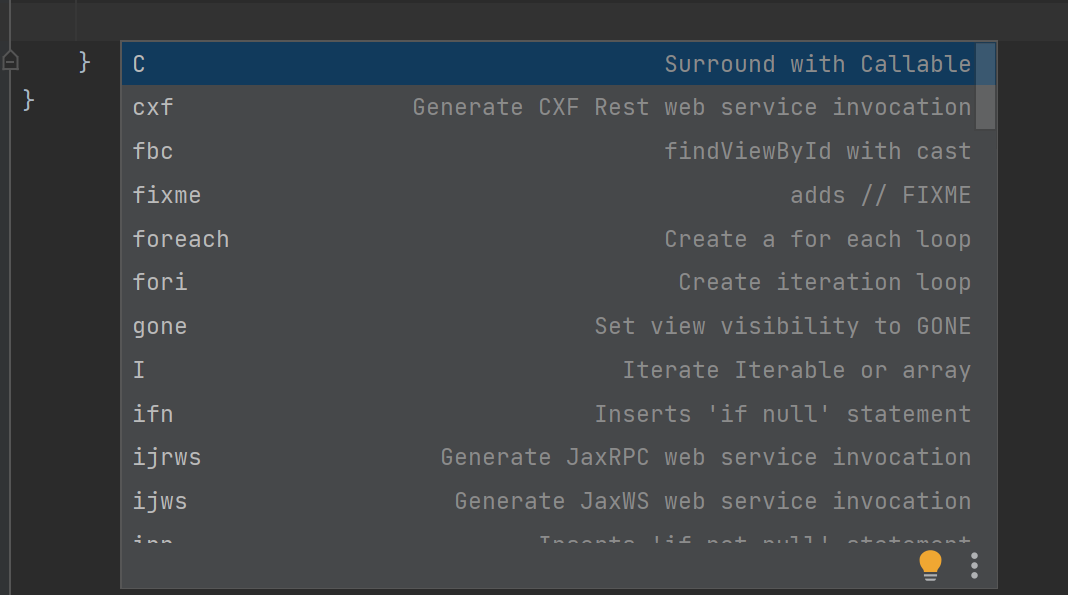Viewport: 1068px width, 595px height.
Task: Select the 'C' Surround with Callable template
Action: (550, 64)
